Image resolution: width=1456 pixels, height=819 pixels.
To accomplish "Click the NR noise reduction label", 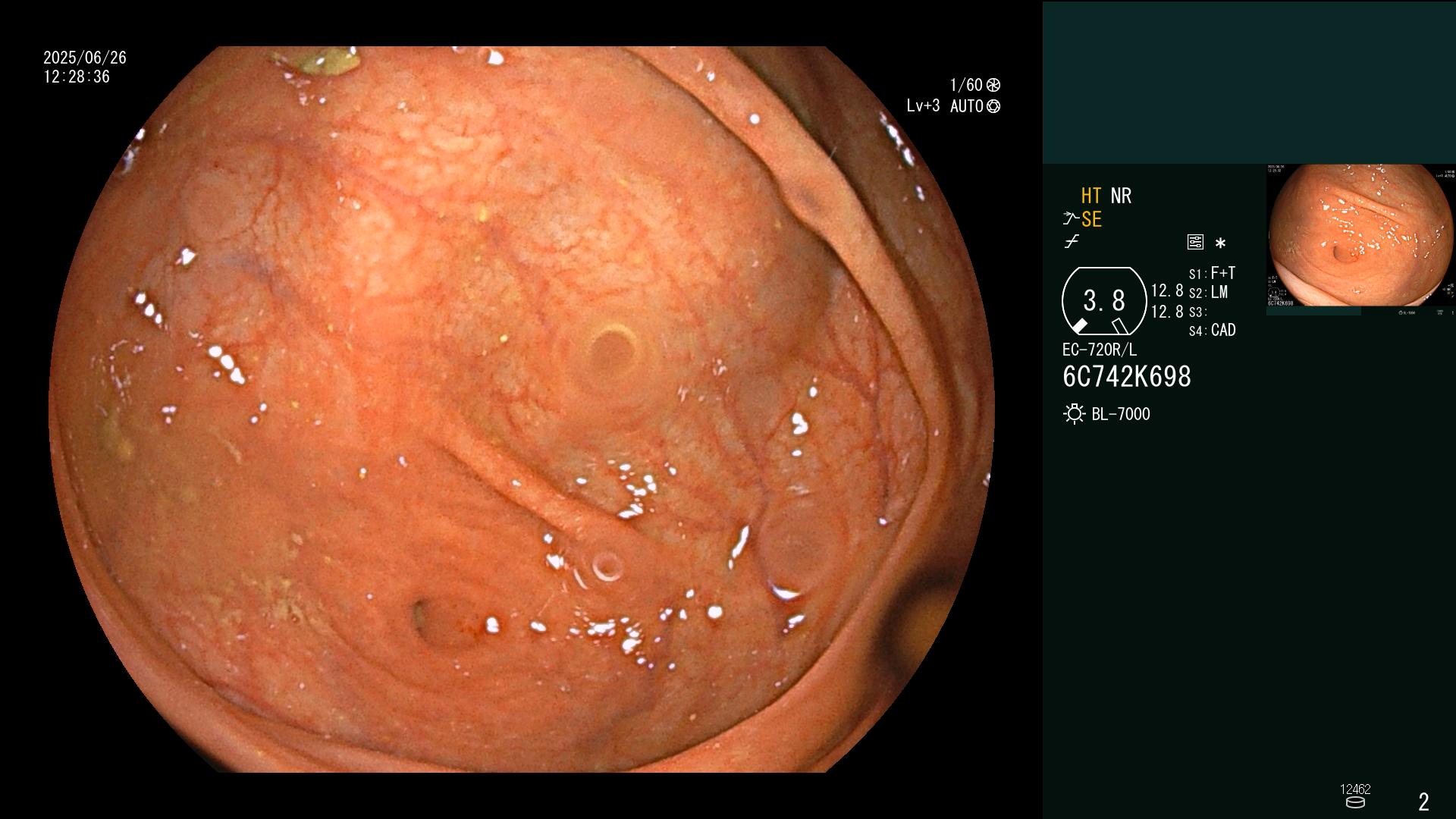I will (1121, 196).
